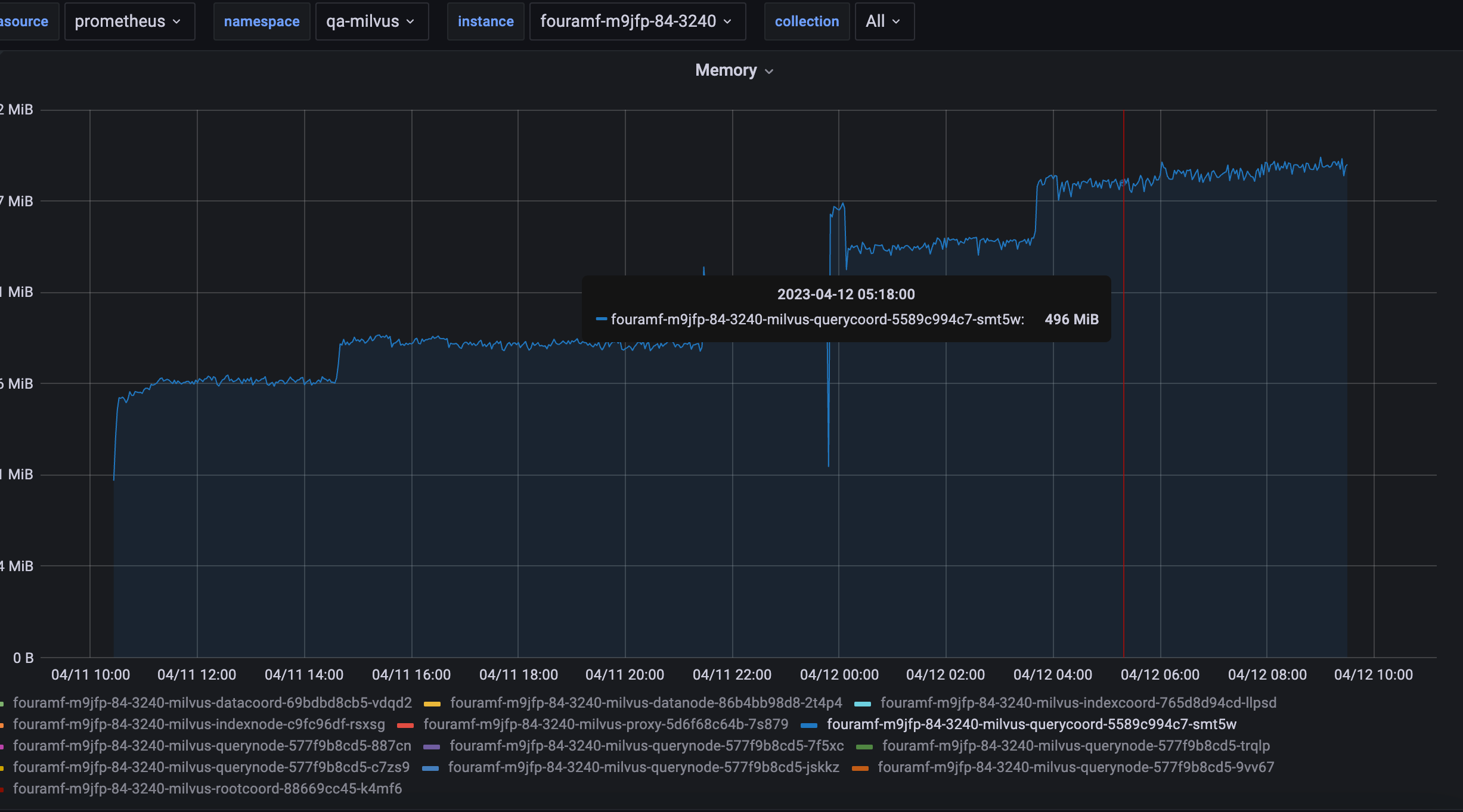Screen dimensions: 1463x812
Task: Click the querynode-577f9b8cd5-9vv67 orange swatch
Action: (860, 768)
